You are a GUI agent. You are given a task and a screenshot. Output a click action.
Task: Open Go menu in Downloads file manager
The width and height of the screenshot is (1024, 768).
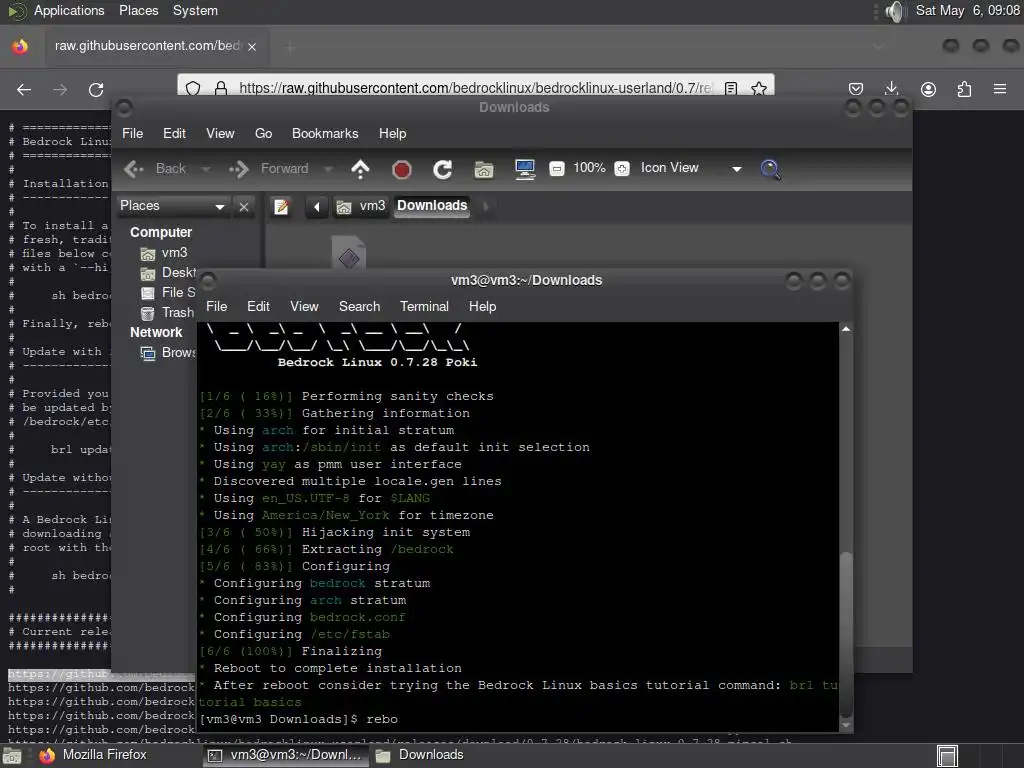[x=263, y=133]
